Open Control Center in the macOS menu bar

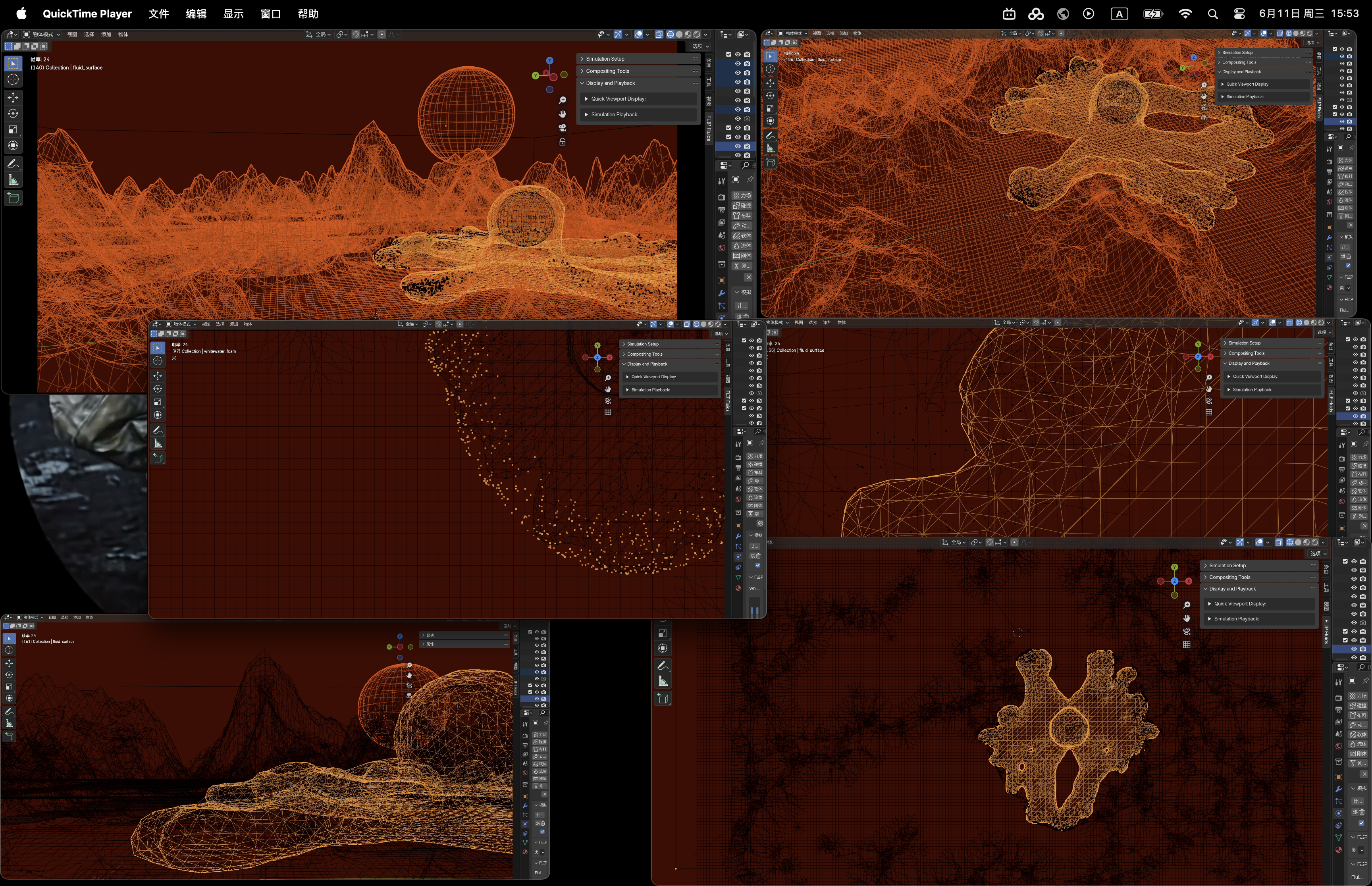pos(1240,14)
